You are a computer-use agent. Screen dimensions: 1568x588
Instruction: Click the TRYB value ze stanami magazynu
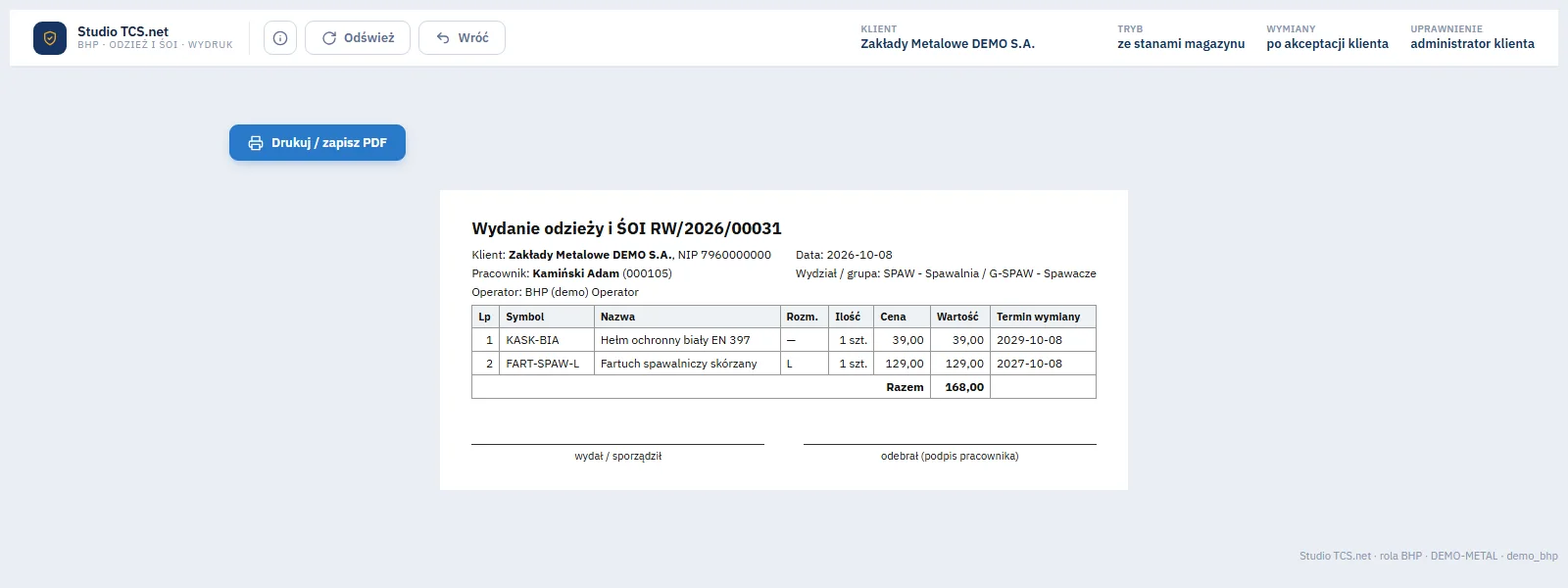pos(1181,44)
